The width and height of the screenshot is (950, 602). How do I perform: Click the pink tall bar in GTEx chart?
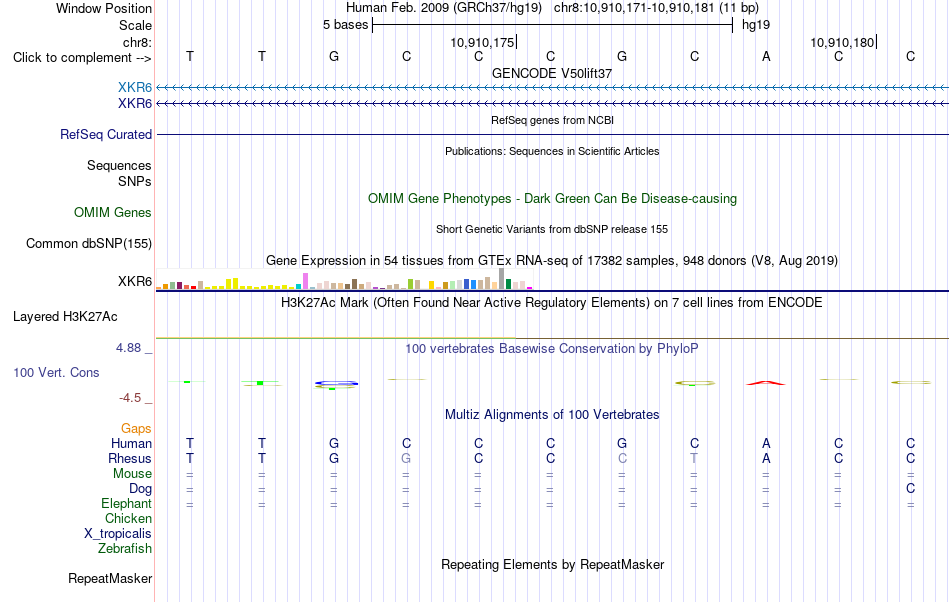pos(306,281)
